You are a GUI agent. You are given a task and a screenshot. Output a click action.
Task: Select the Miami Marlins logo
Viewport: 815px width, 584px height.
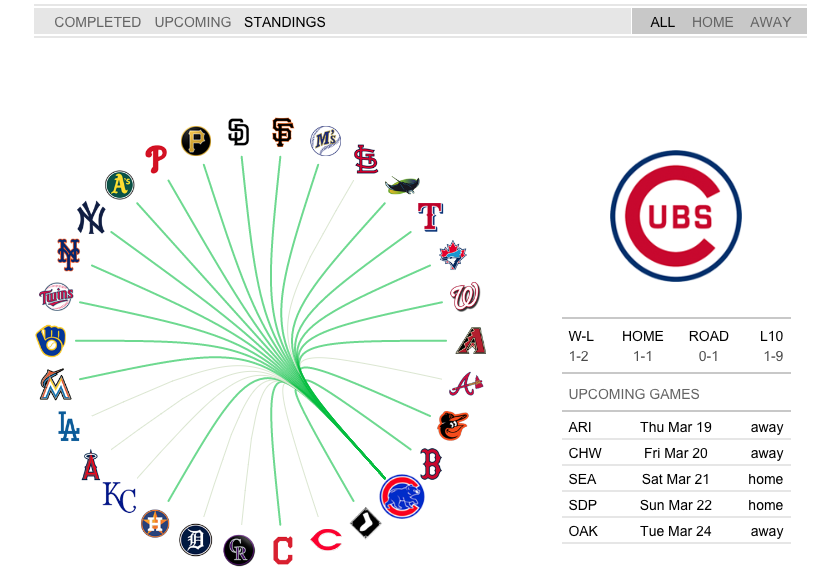(55, 384)
